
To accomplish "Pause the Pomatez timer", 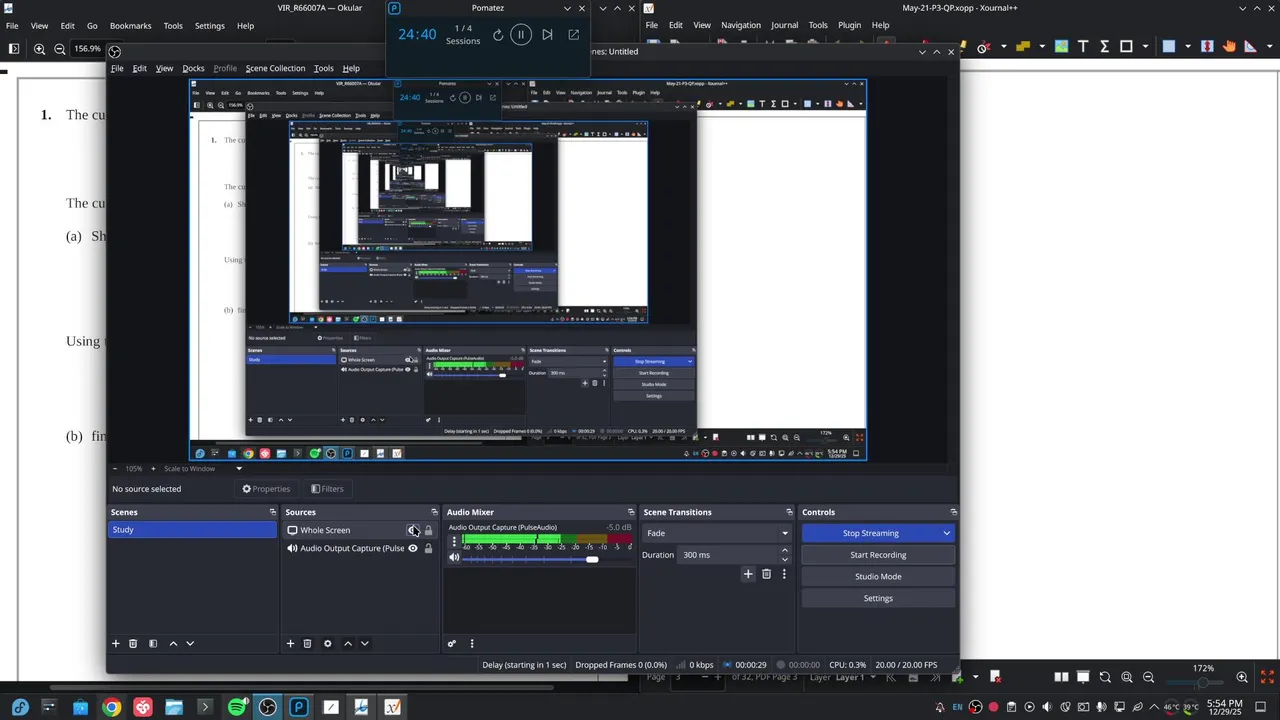I will (521, 35).
